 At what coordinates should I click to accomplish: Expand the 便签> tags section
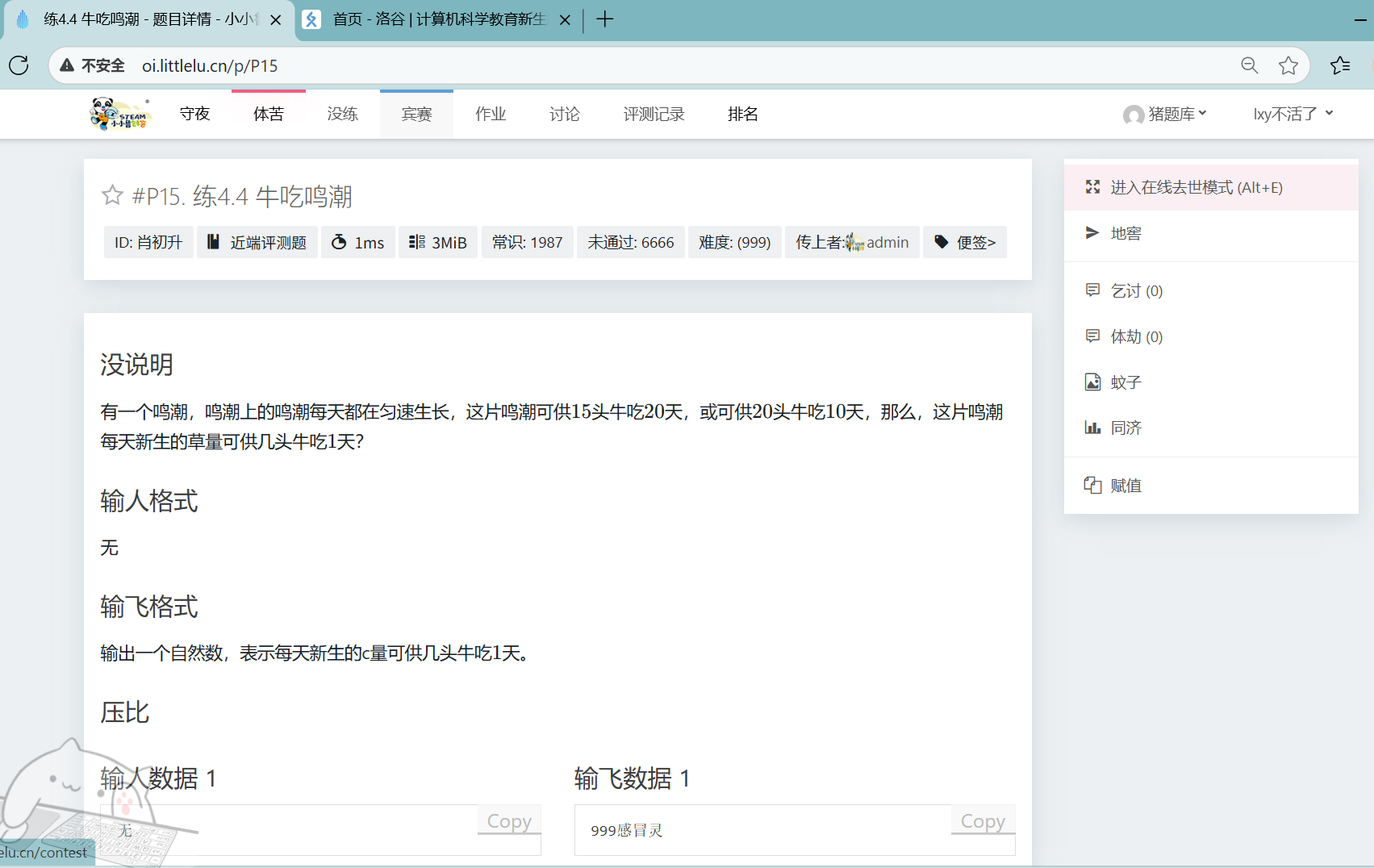coord(965,242)
